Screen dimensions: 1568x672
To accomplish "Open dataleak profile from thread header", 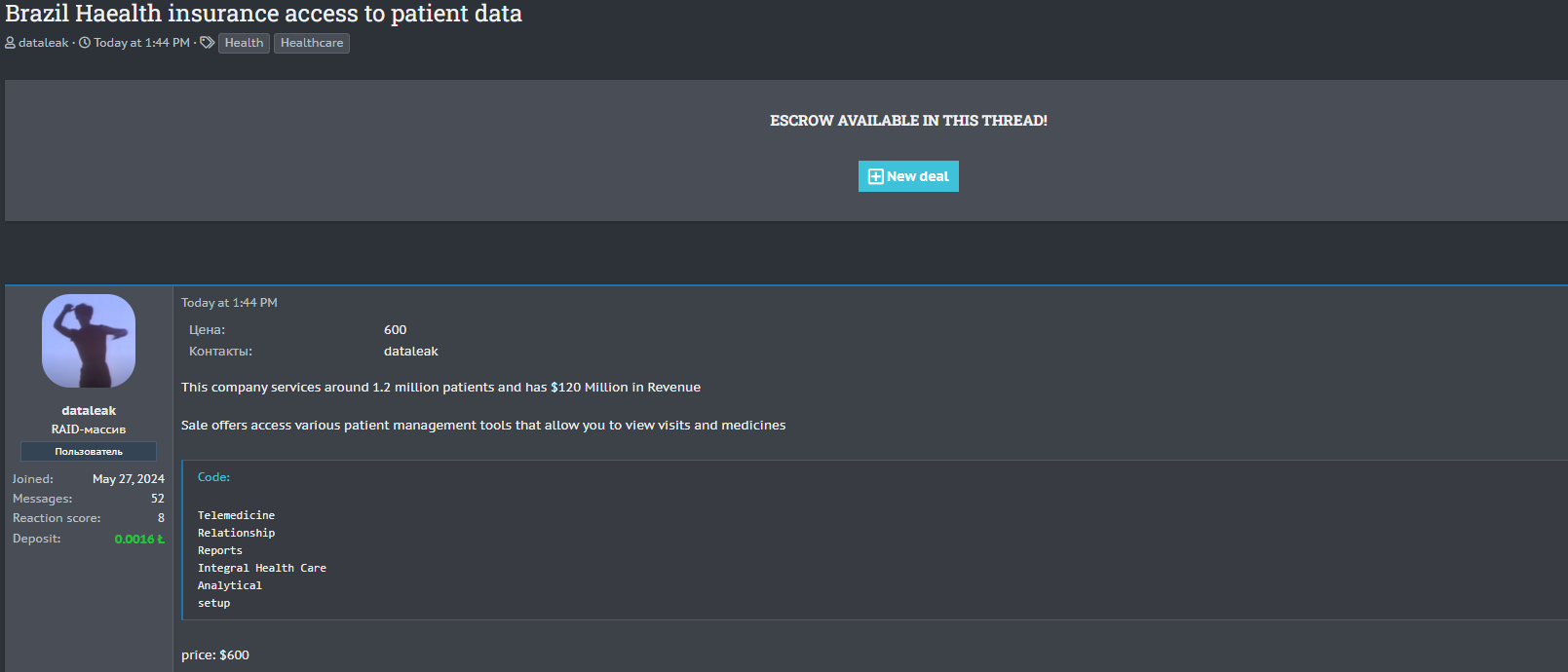I will click(44, 43).
